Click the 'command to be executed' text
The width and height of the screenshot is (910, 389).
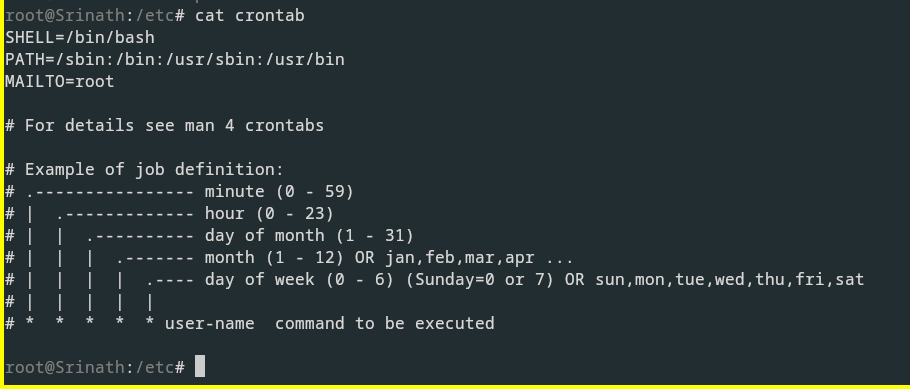(x=384, y=323)
